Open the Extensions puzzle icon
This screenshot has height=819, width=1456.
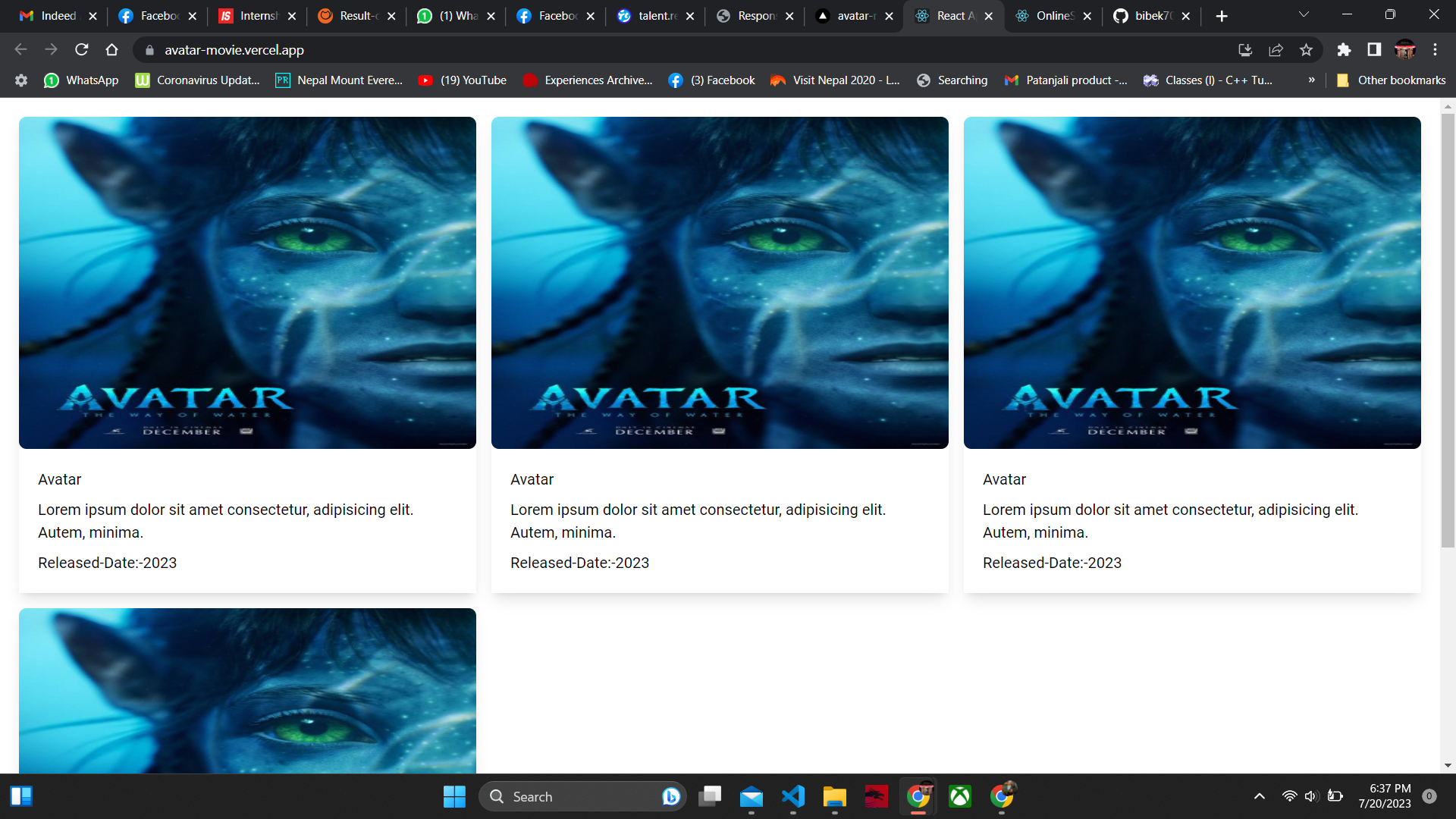pos(1344,50)
